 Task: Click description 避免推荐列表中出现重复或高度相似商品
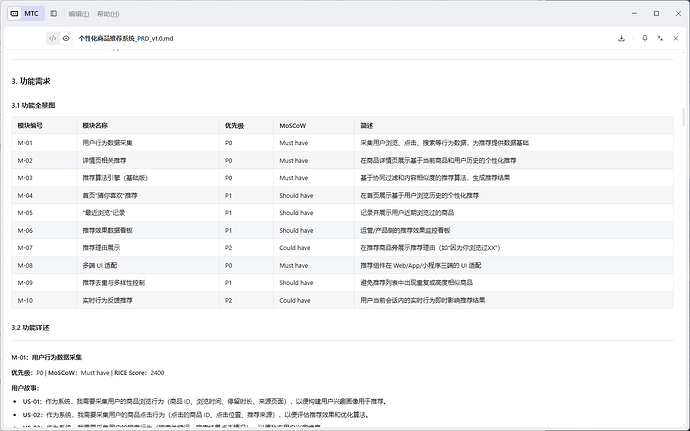pos(417,283)
